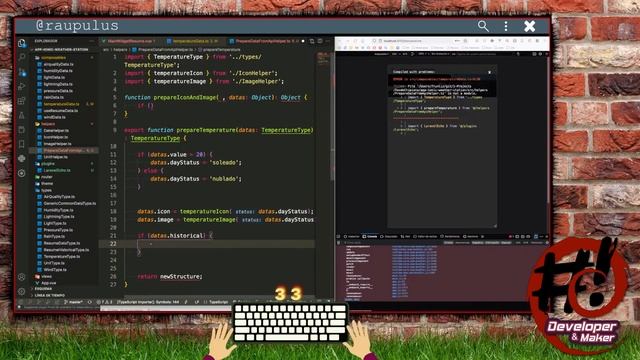Collapse the types folder
This screenshot has height=360, width=640.
[47, 190]
